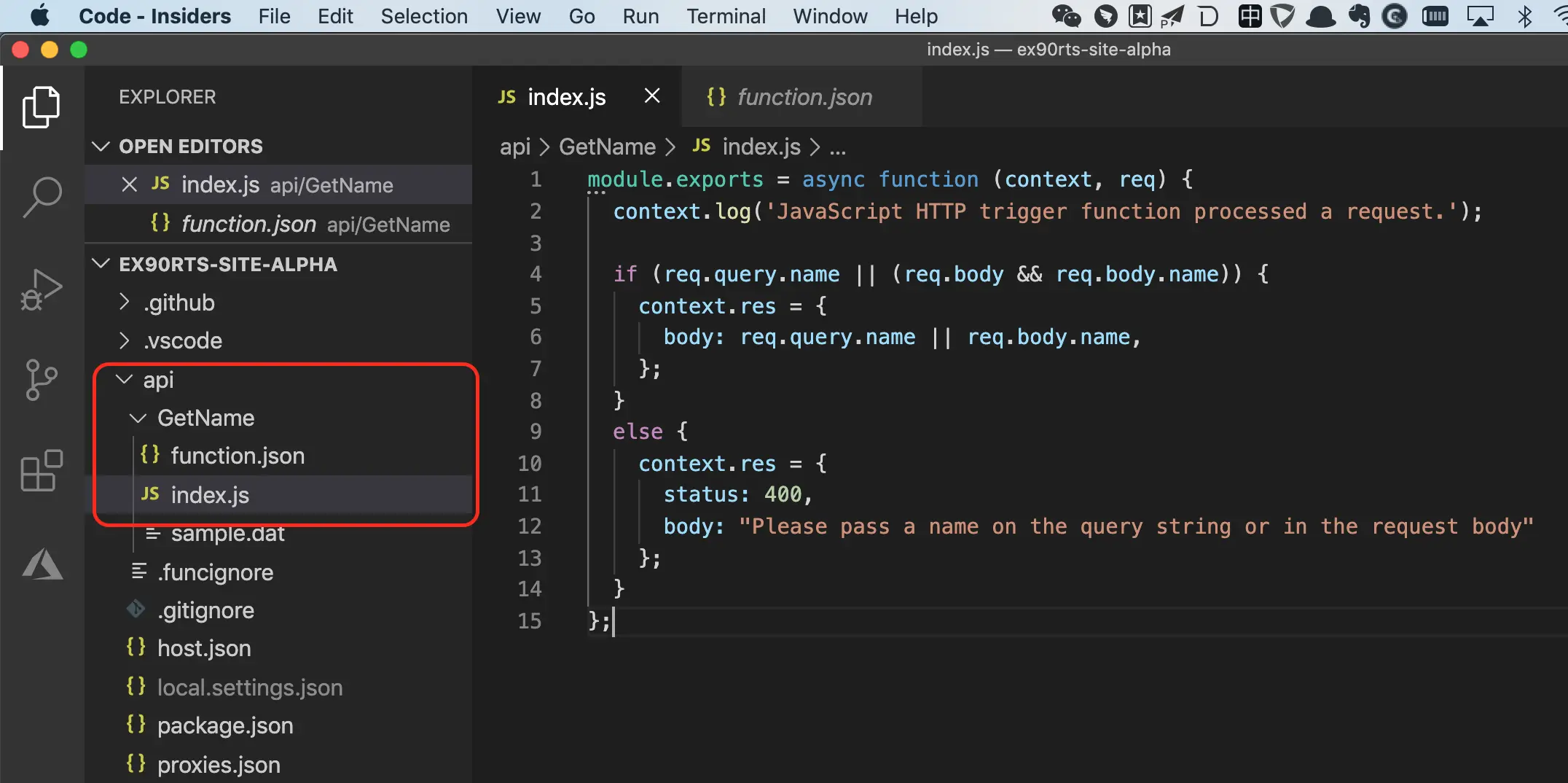1568x783 pixels.
Task: Click the 'else' keyword on line 9
Action: tap(638, 432)
